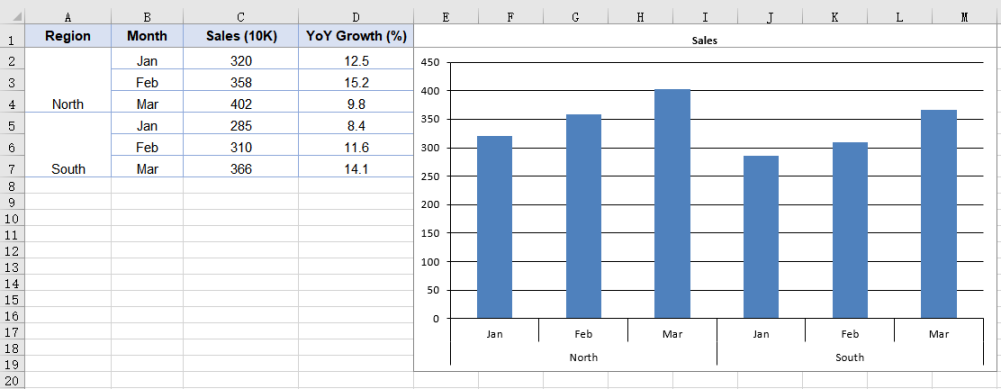Image resolution: width=1001 pixels, height=389 pixels.
Task: Click the South category axis label
Action: tap(850, 357)
